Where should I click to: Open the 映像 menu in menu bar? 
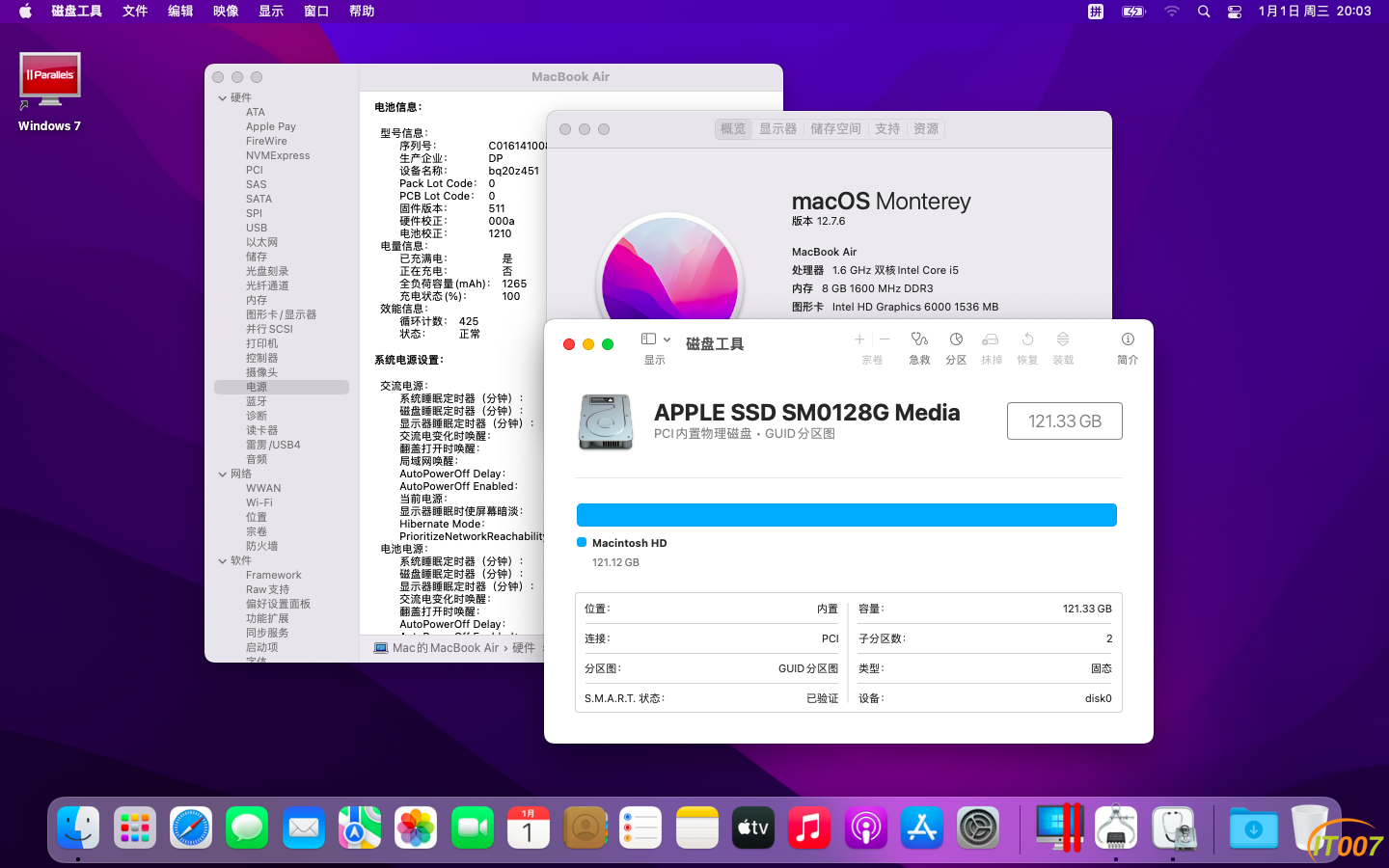tap(226, 11)
